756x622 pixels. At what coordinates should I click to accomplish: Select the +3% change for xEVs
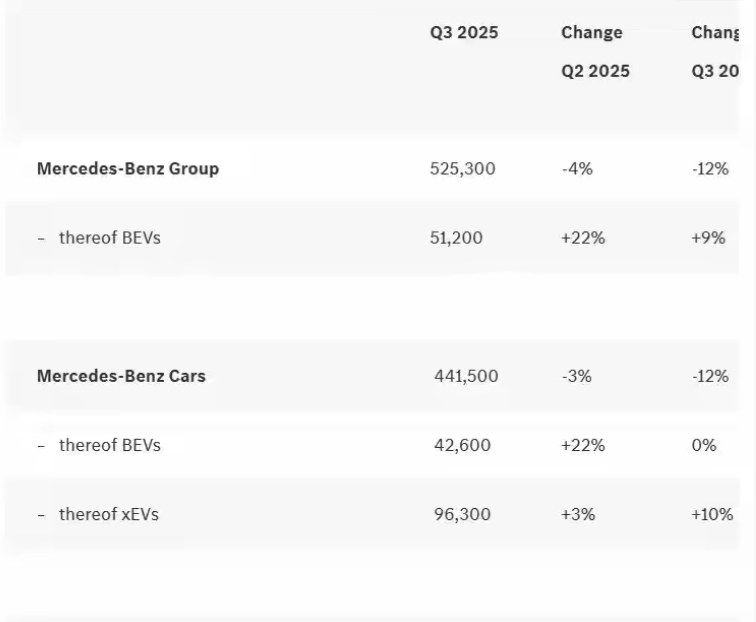[x=578, y=514]
